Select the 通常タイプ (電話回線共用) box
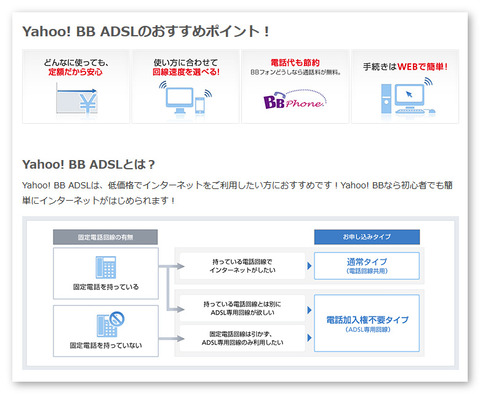Image resolution: width=480 pixels, height=394 pixels. [x=367, y=266]
